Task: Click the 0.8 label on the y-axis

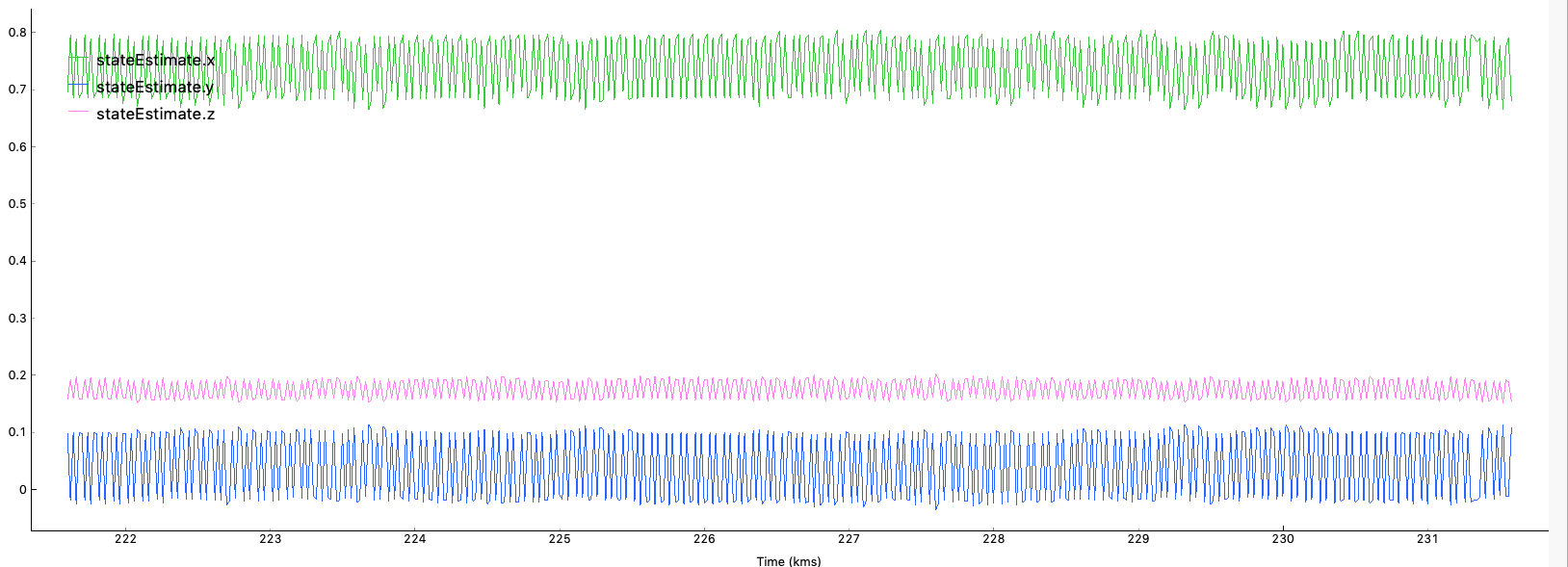Action: [x=17, y=33]
